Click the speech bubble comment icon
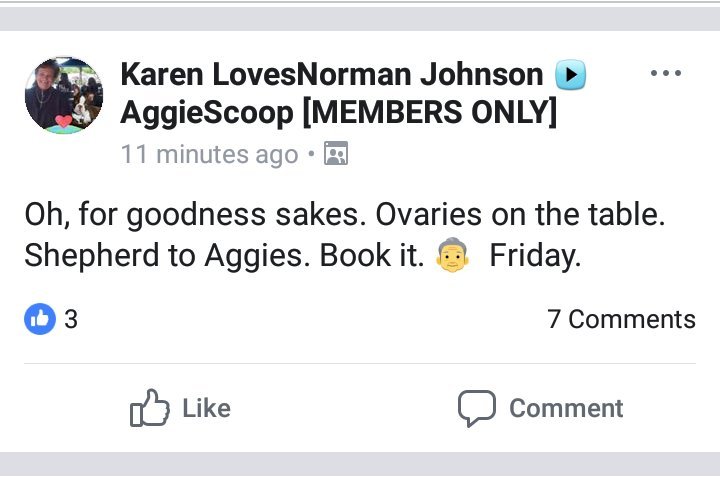Screen dimensions: 720x493 click(477, 408)
